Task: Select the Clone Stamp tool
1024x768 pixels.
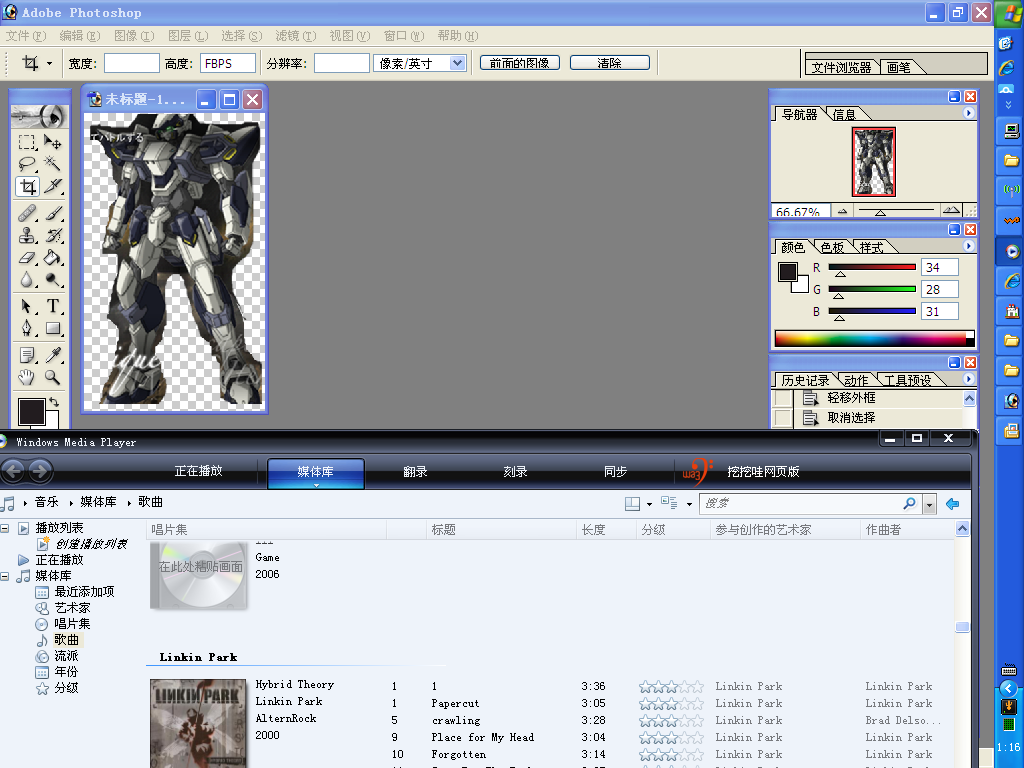Action: [27, 235]
